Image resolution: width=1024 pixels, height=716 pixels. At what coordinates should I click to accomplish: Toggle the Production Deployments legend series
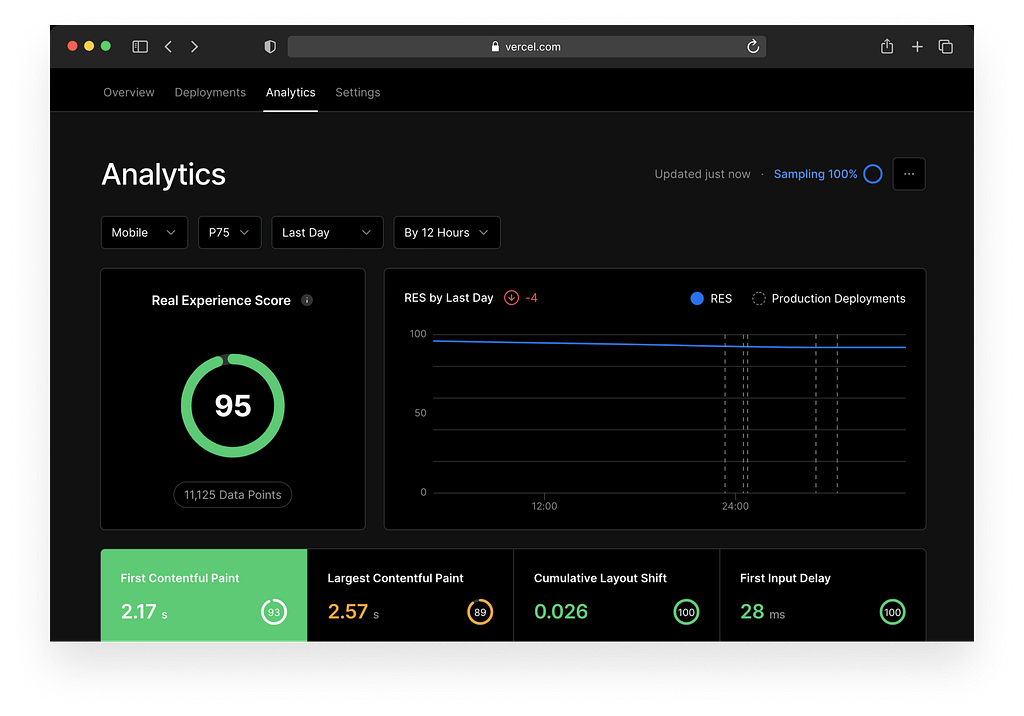point(829,299)
